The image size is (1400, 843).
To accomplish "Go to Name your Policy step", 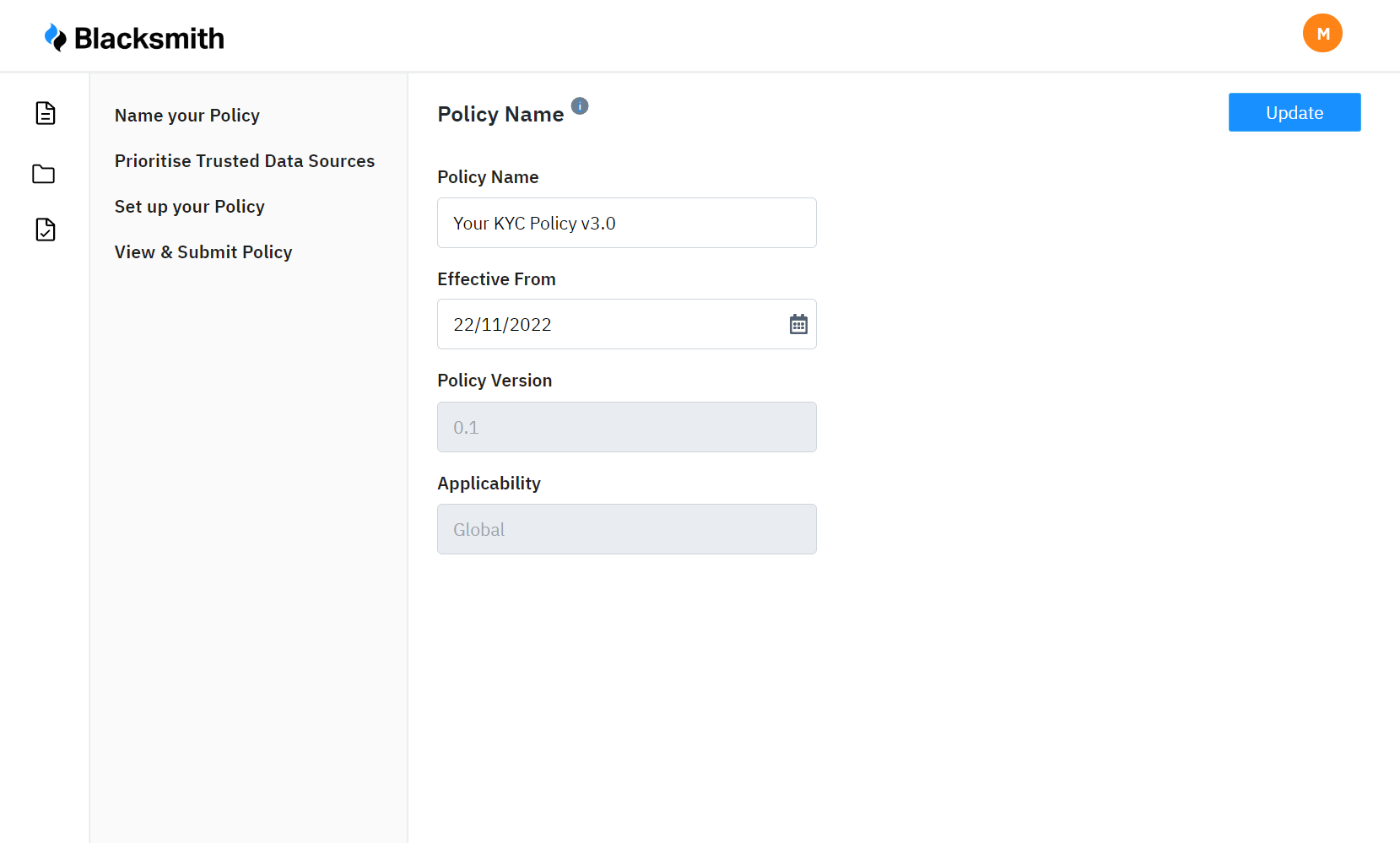I will click(187, 116).
